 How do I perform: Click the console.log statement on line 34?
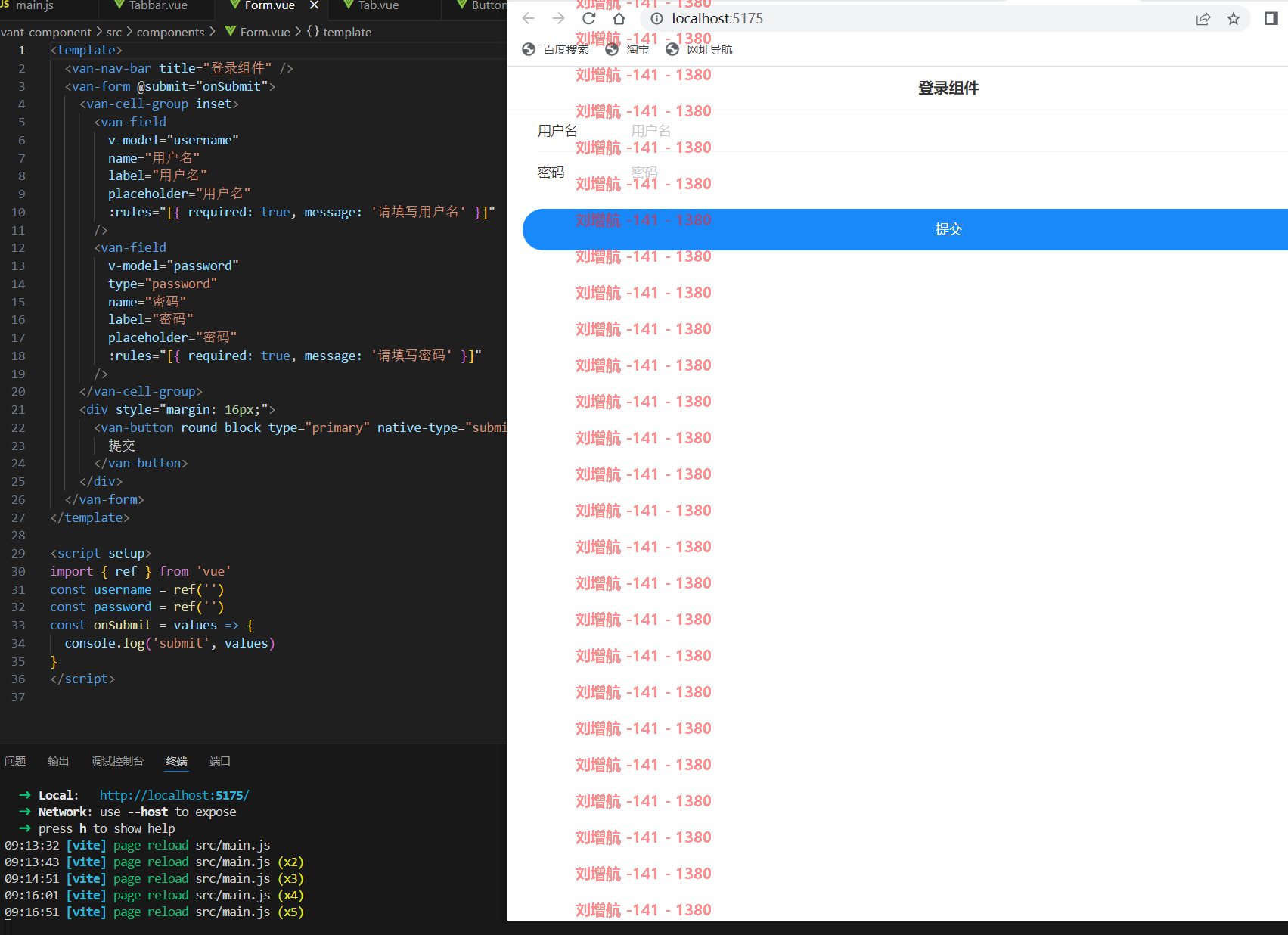(x=169, y=643)
